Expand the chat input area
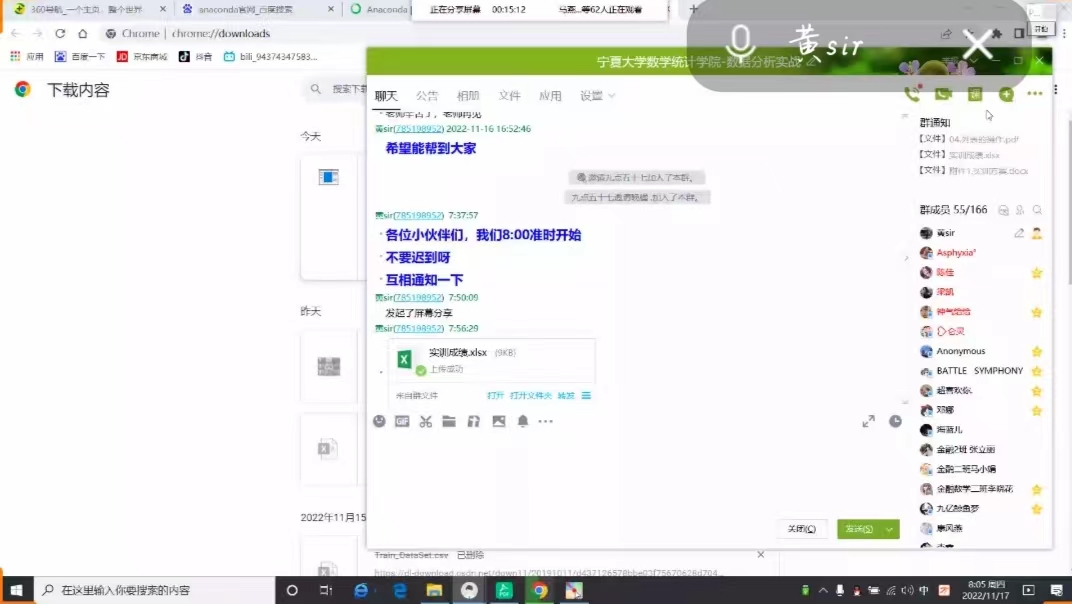This screenshot has height=604, width=1072. coord(868,422)
